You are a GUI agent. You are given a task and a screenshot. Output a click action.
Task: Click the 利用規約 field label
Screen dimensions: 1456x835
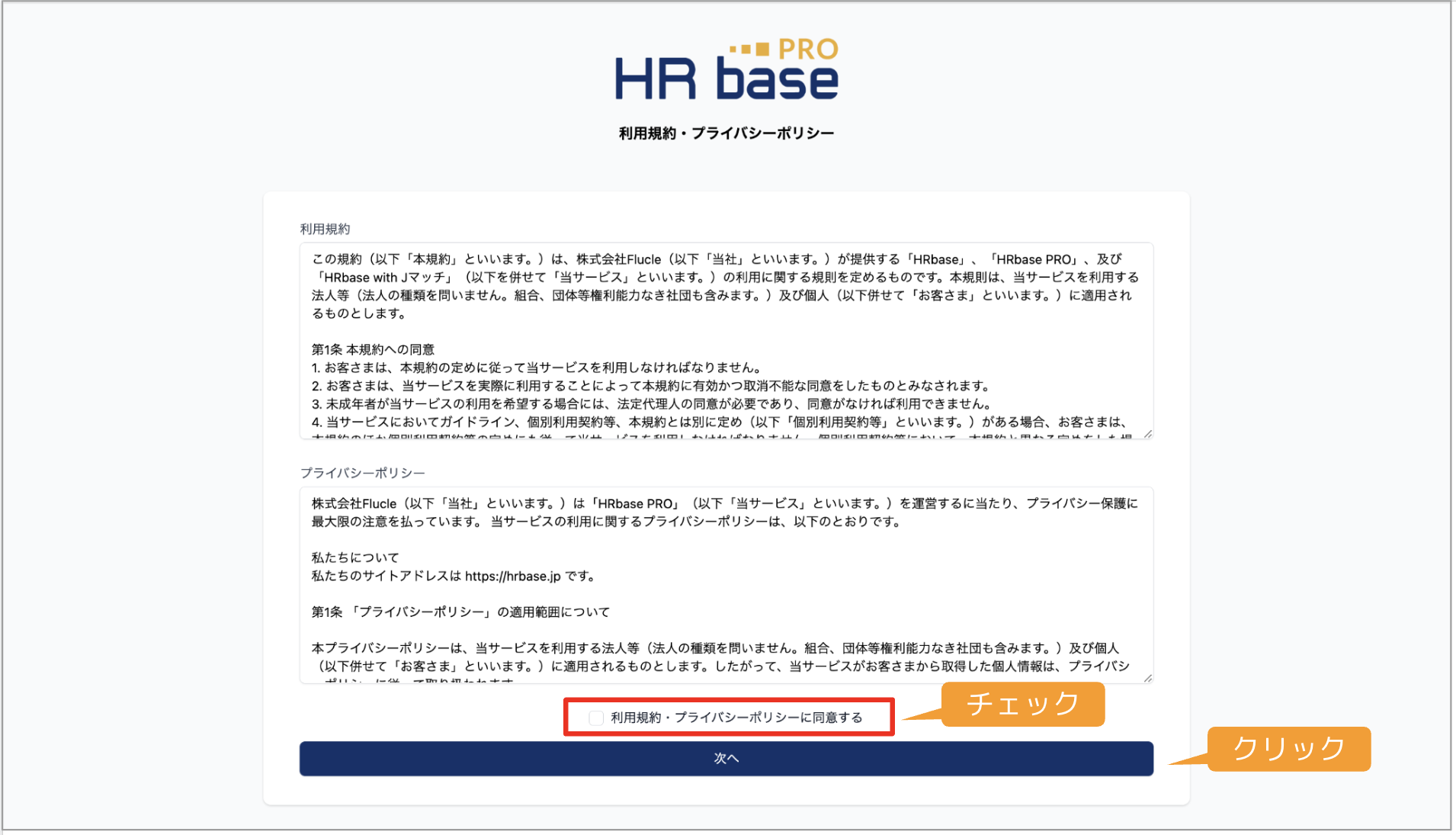325,229
